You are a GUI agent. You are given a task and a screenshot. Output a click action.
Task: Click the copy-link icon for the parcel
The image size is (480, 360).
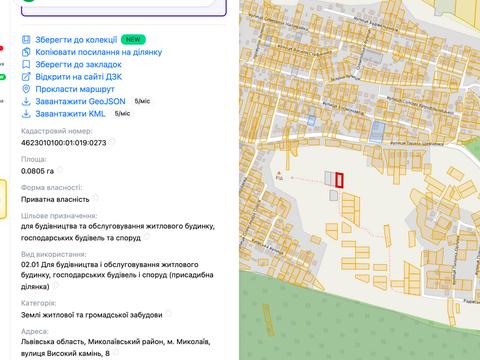(x=26, y=52)
